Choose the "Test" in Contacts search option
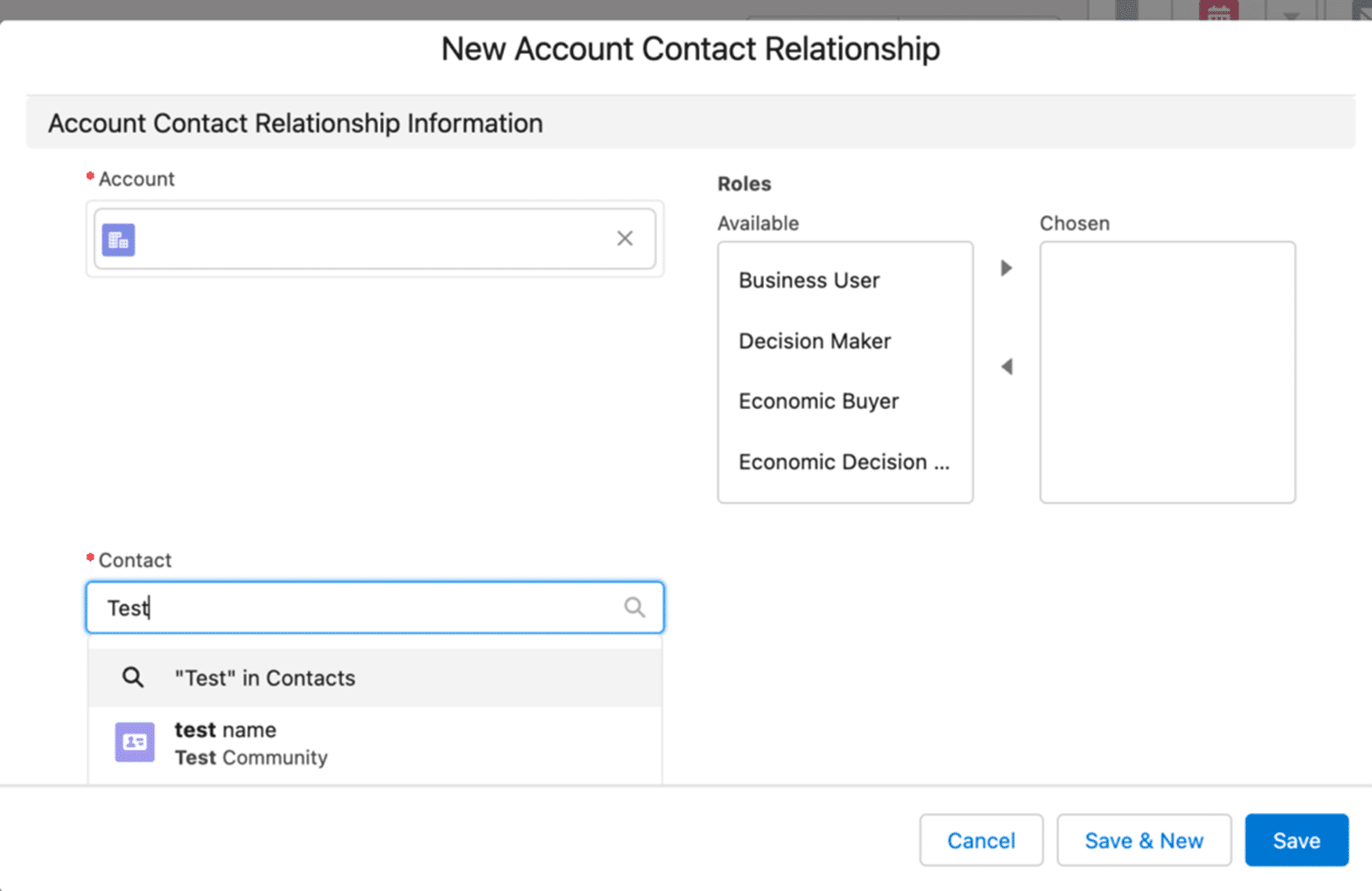This screenshot has height=891, width=1372. pyautogui.click(x=264, y=677)
